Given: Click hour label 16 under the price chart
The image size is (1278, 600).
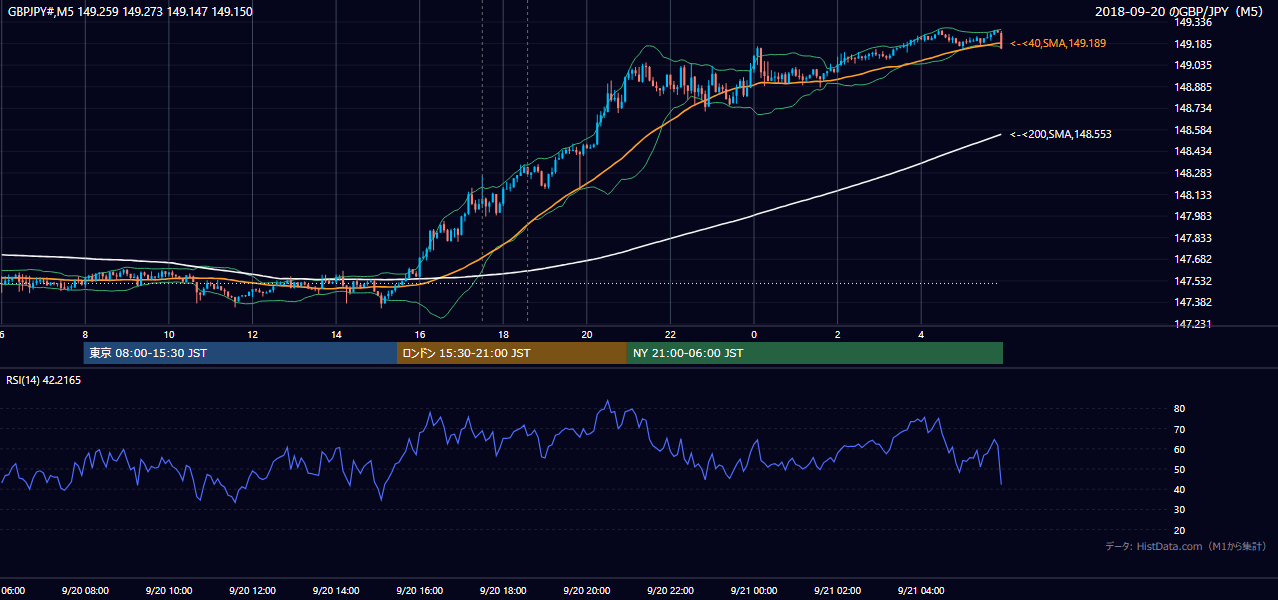Looking at the screenshot, I should click(x=420, y=334).
